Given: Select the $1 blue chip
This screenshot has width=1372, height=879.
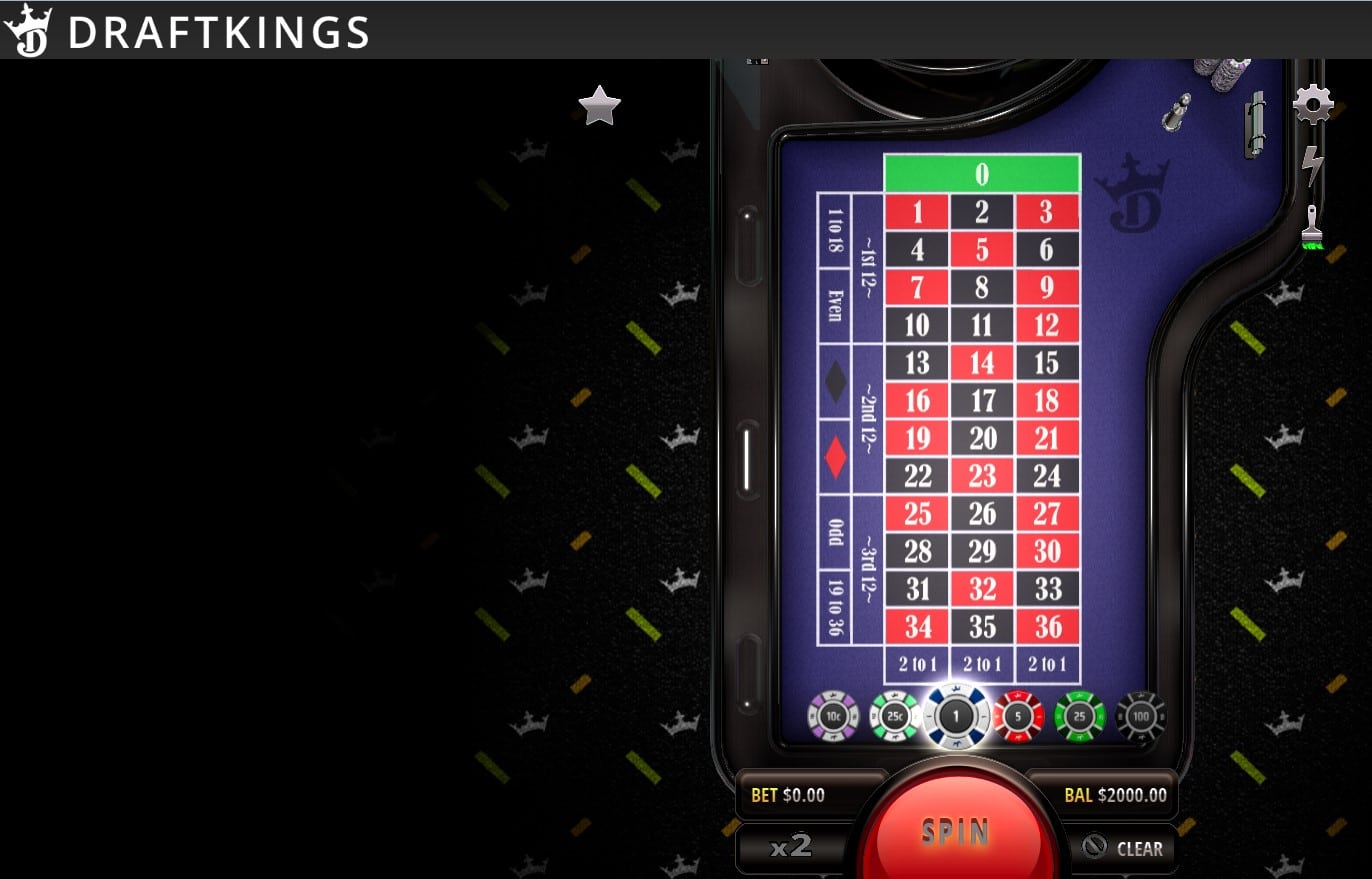Looking at the screenshot, I should (956, 716).
